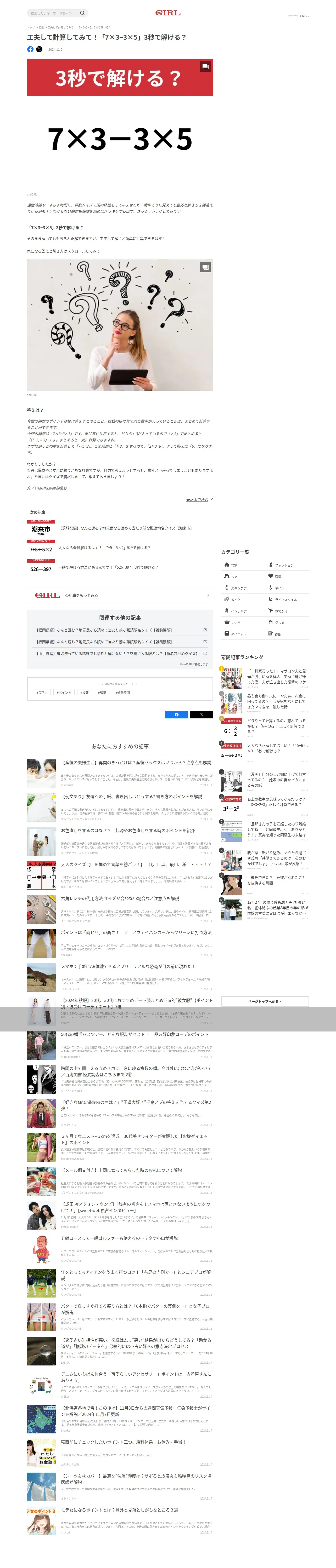Image resolution: width=336 pixels, height=1568 pixels.
Task: Open ネイル category polish icon
Action: click(x=271, y=588)
